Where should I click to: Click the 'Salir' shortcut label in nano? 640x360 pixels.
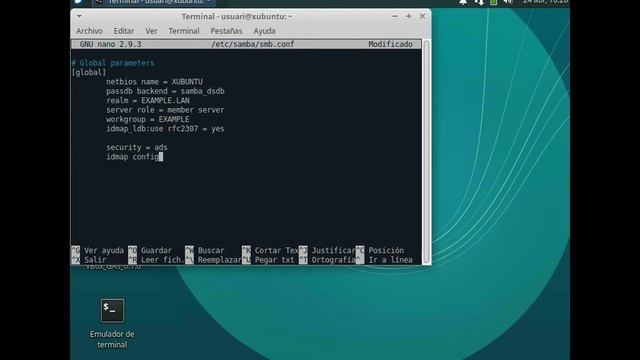95,260
